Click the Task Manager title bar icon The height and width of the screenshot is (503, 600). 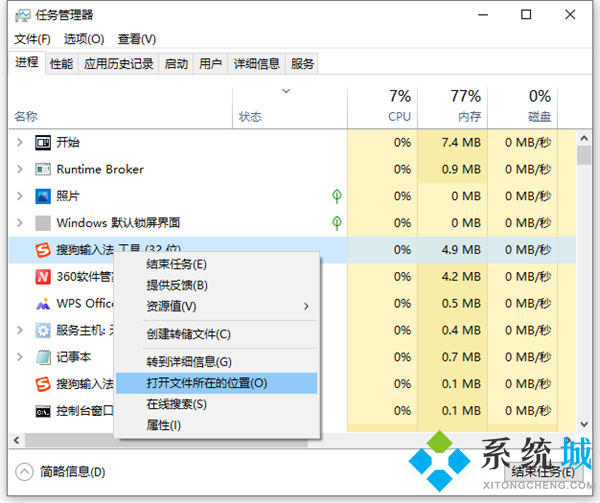pyautogui.click(x=22, y=15)
